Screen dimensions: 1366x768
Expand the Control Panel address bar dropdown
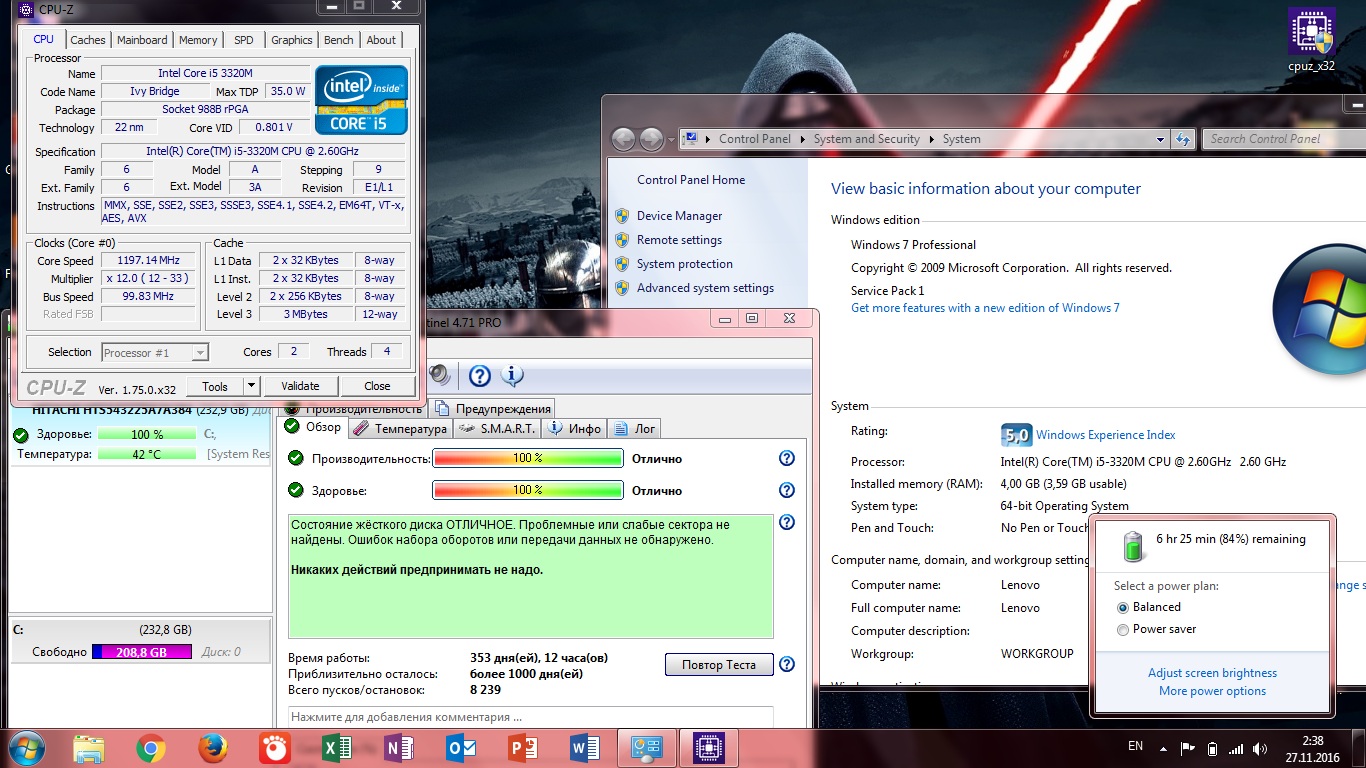[x=1160, y=139]
